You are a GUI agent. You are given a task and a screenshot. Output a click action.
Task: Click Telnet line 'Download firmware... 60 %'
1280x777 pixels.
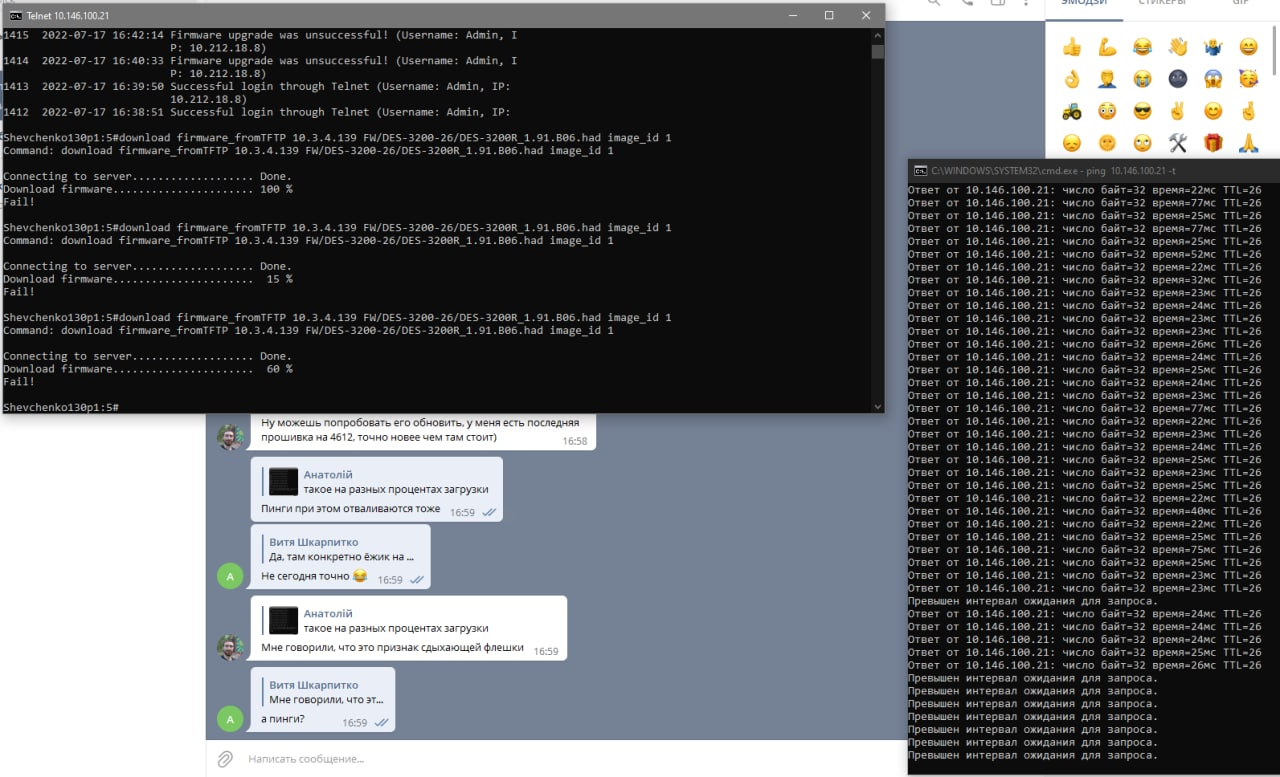click(x=148, y=369)
